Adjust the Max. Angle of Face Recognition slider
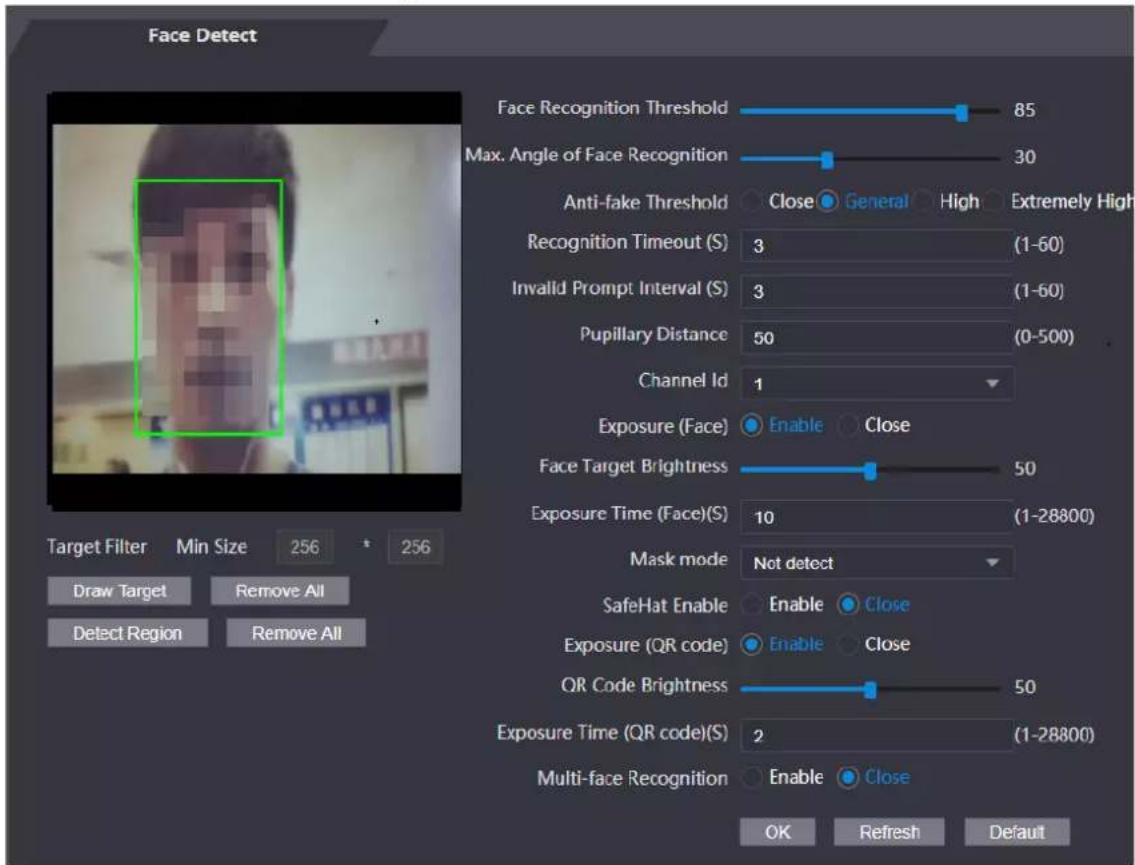Viewport: 1135px width, 865px height. click(827, 159)
